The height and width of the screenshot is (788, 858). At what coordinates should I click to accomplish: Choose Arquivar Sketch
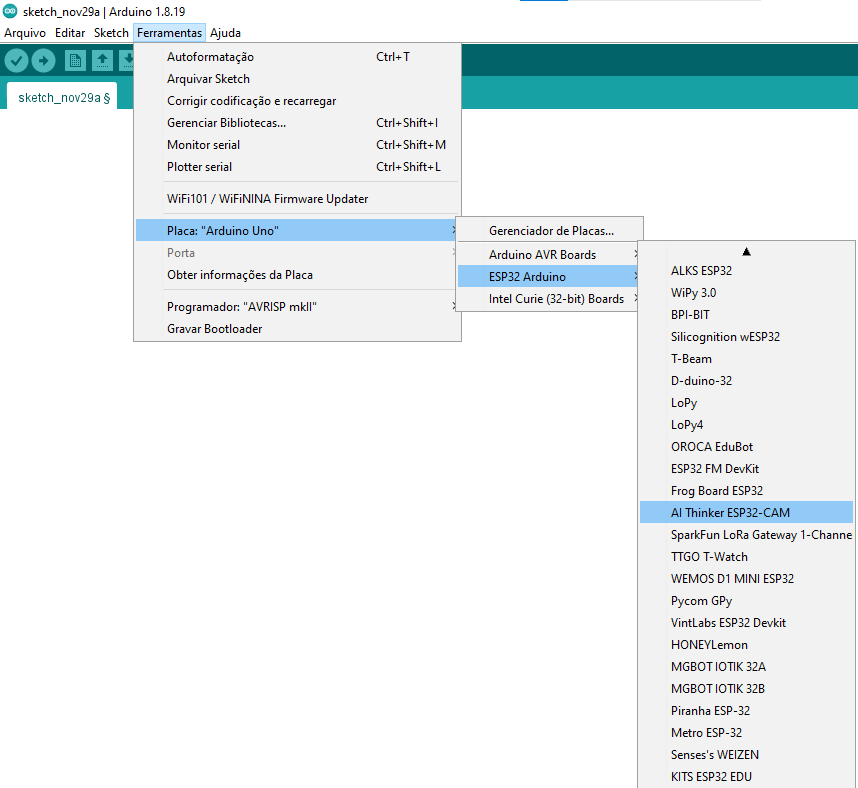coord(297,79)
